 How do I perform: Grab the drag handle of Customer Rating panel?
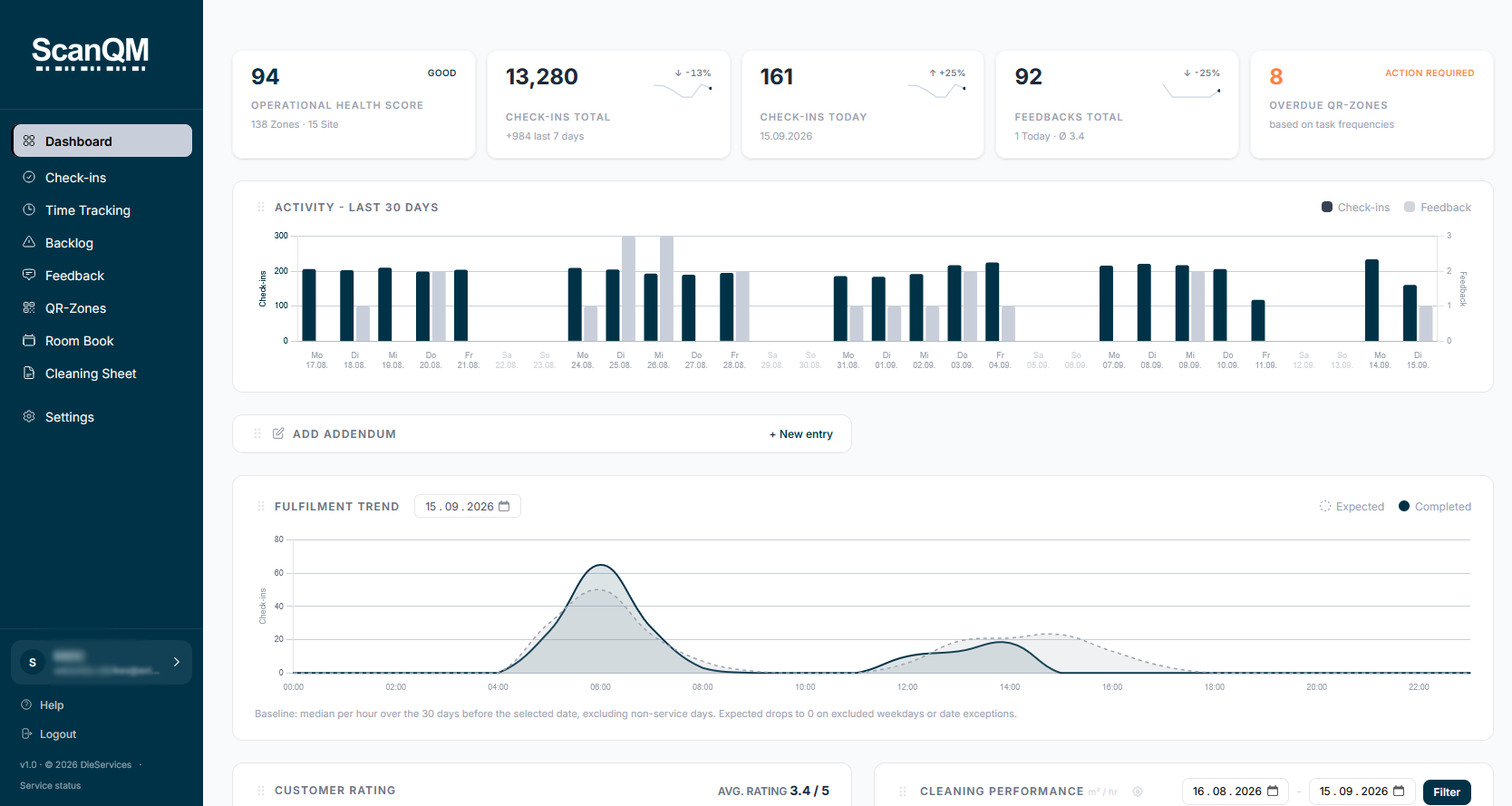[x=261, y=791]
